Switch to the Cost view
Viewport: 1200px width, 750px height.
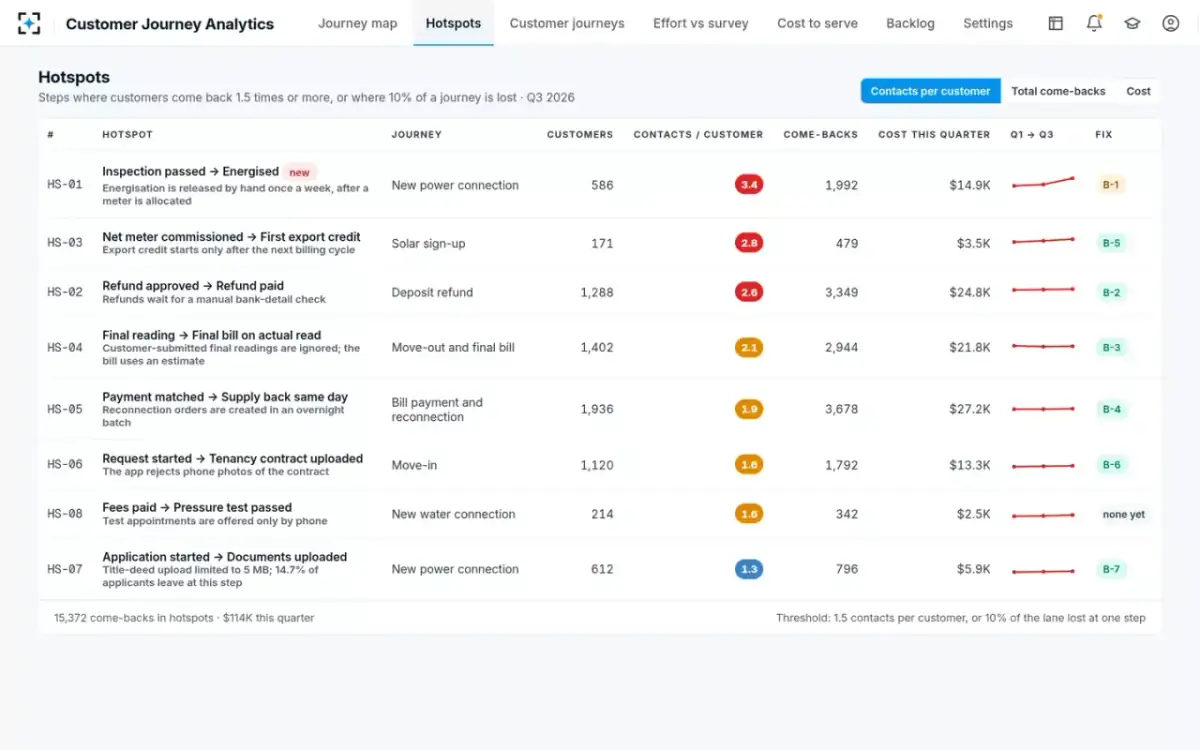click(1138, 91)
